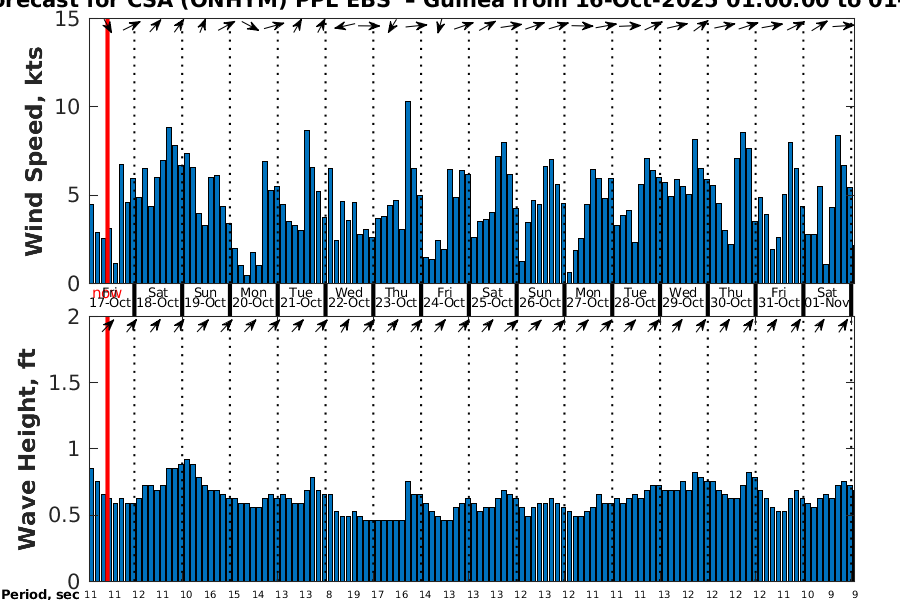Click the "Wave Height, ft" axis title
The width and height of the screenshot is (900, 600).
[27, 448]
